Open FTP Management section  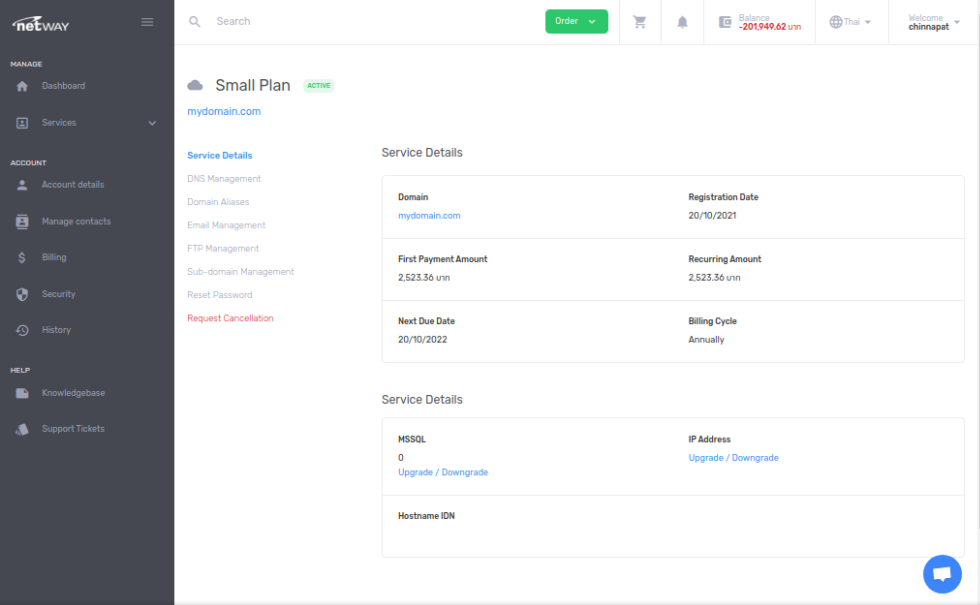[223, 248]
